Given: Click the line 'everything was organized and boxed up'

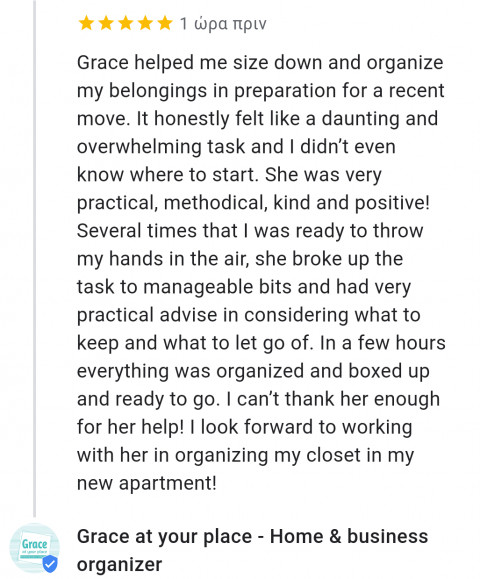Looking at the screenshot, I should tap(253, 372).
